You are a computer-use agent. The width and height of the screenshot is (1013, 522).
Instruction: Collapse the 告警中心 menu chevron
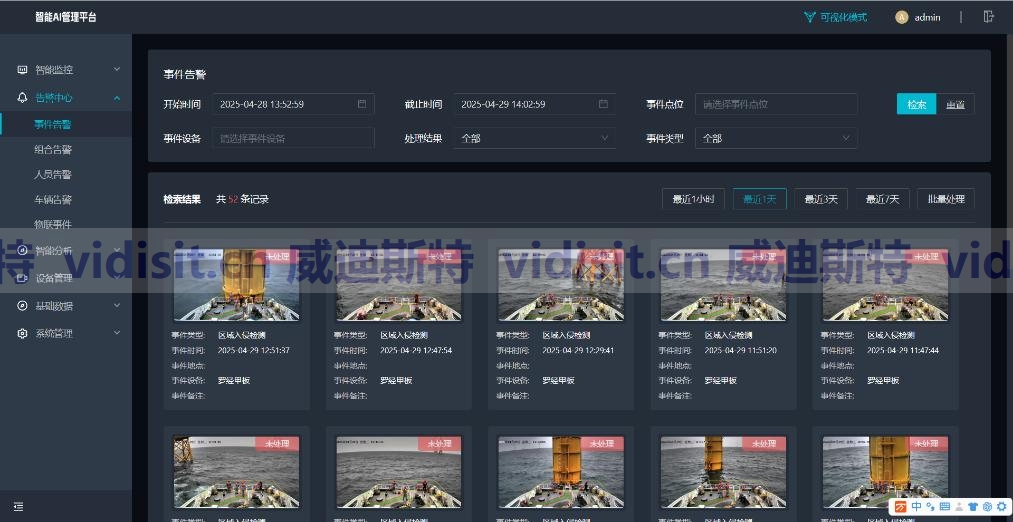[117, 98]
